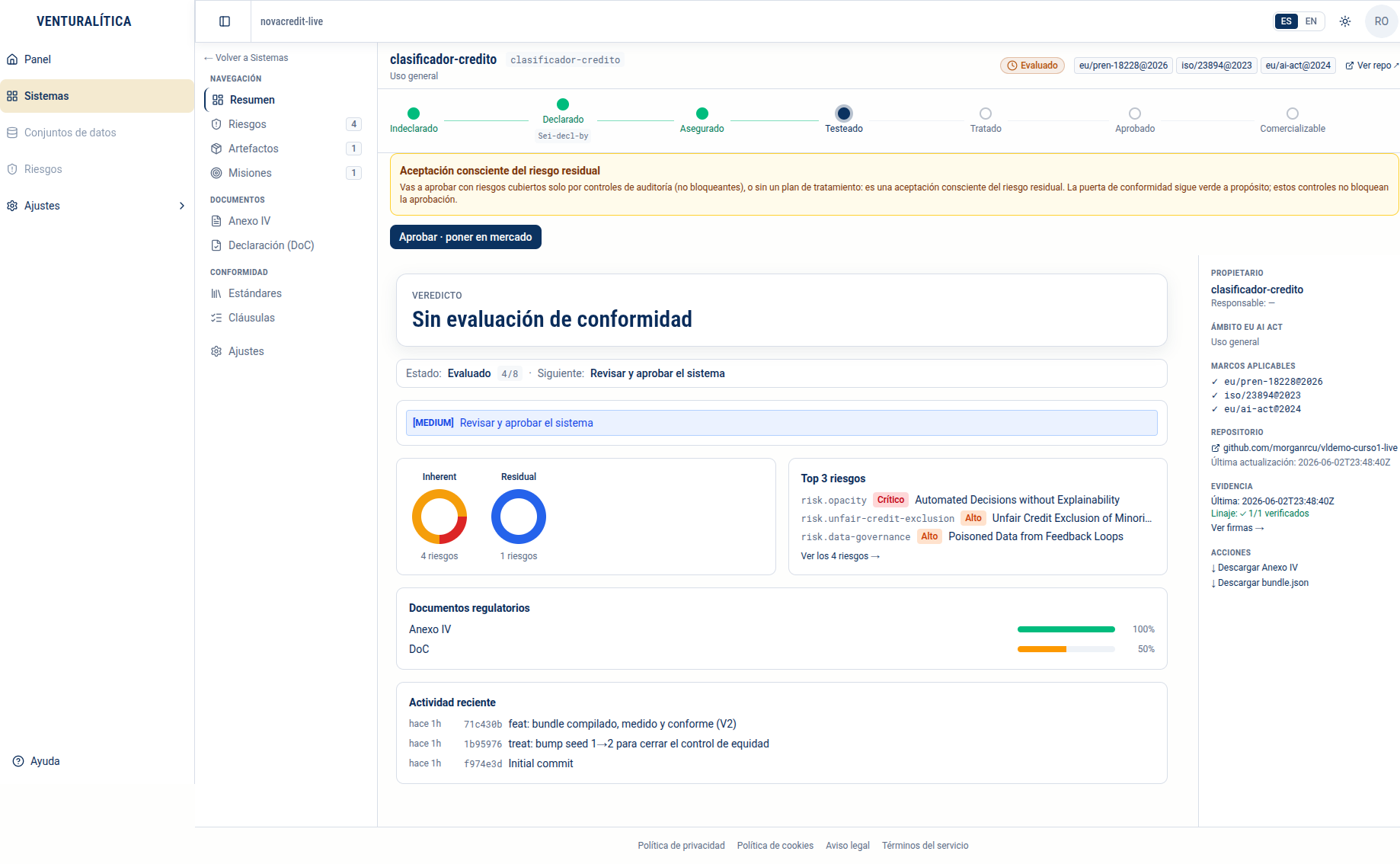The image size is (1400, 864).
Task: Click the Residual risk donut chart
Action: tap(519, 517)
